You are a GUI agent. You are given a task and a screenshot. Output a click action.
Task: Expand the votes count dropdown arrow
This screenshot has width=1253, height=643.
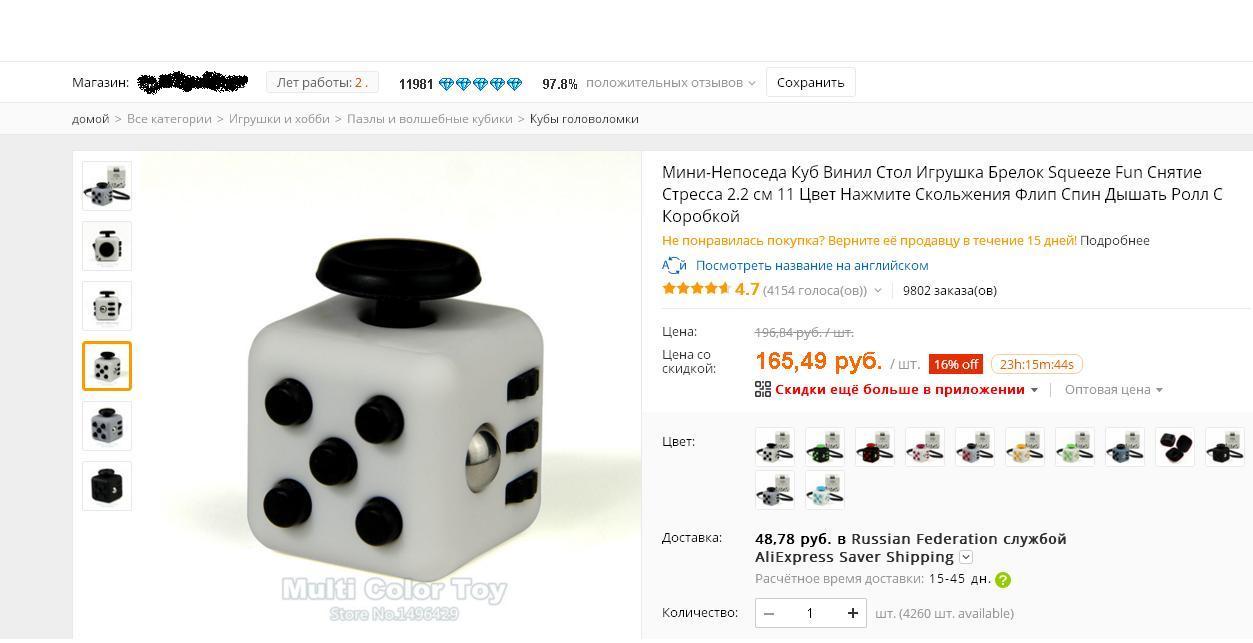pyautogui.click(x=878, y=291)
